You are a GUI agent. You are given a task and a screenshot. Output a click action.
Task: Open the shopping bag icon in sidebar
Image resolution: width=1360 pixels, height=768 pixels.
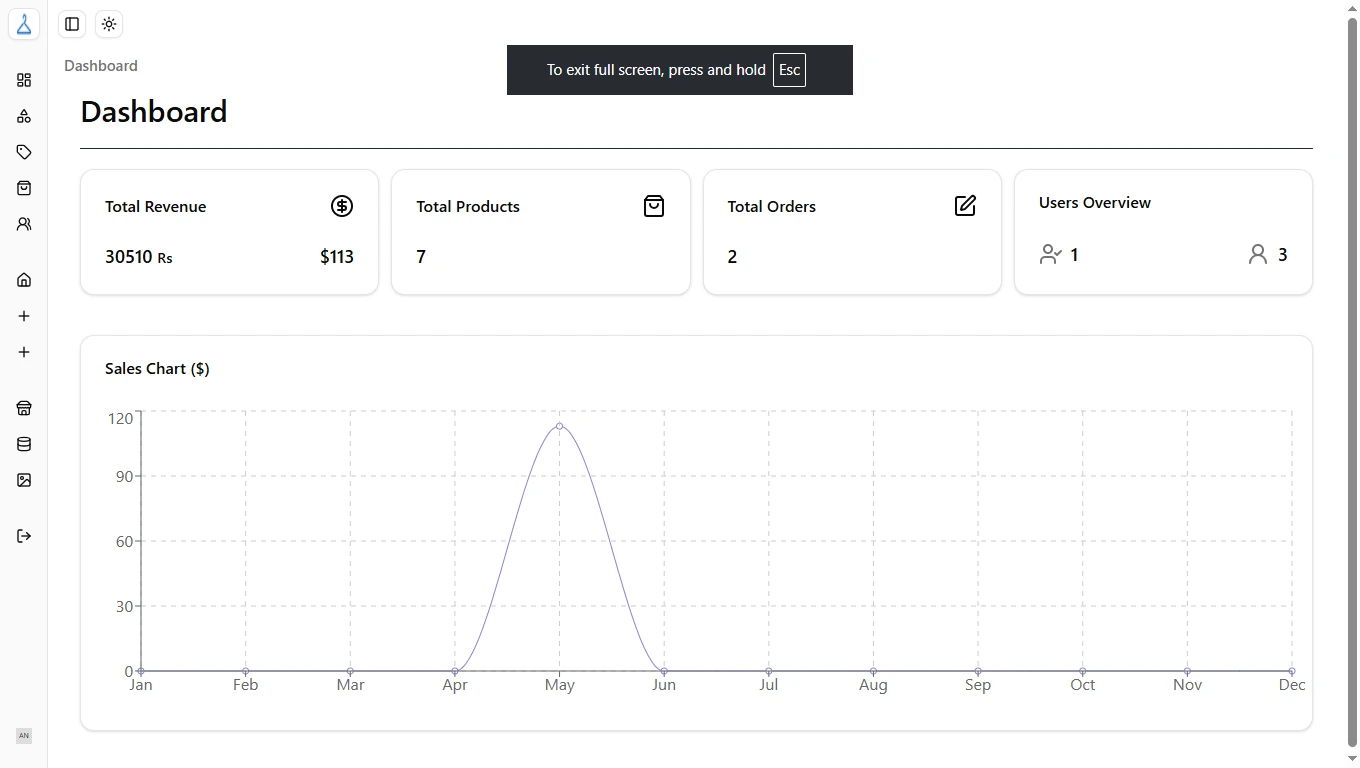[24, 188]
